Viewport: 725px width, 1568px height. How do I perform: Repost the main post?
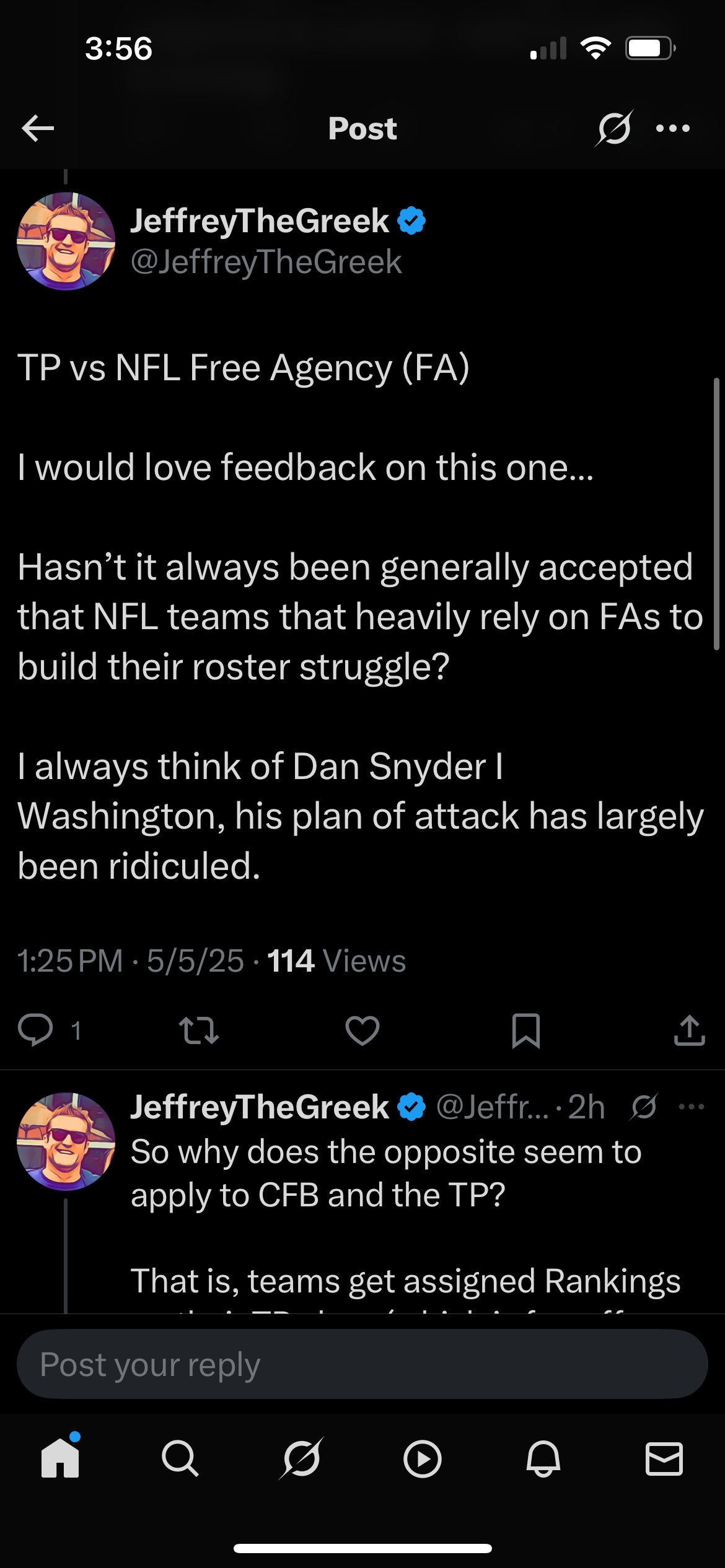(198, 1030)
